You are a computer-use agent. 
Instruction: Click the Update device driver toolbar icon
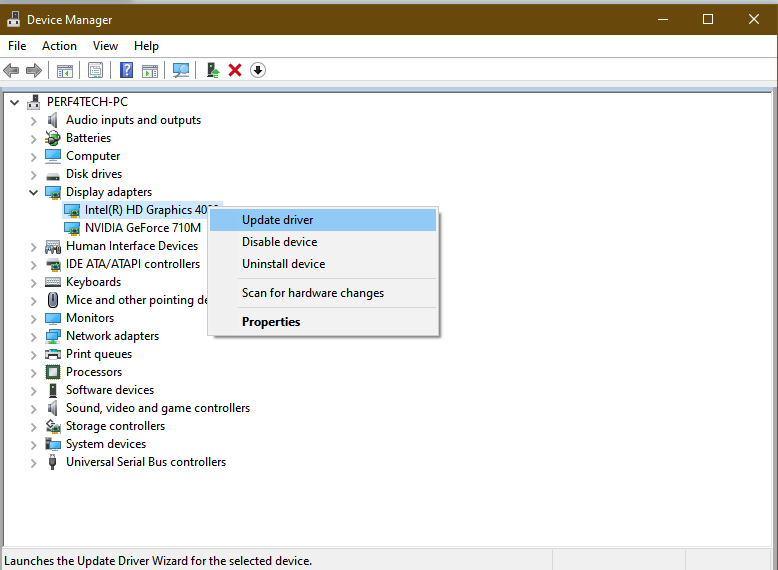click(213, 70)
